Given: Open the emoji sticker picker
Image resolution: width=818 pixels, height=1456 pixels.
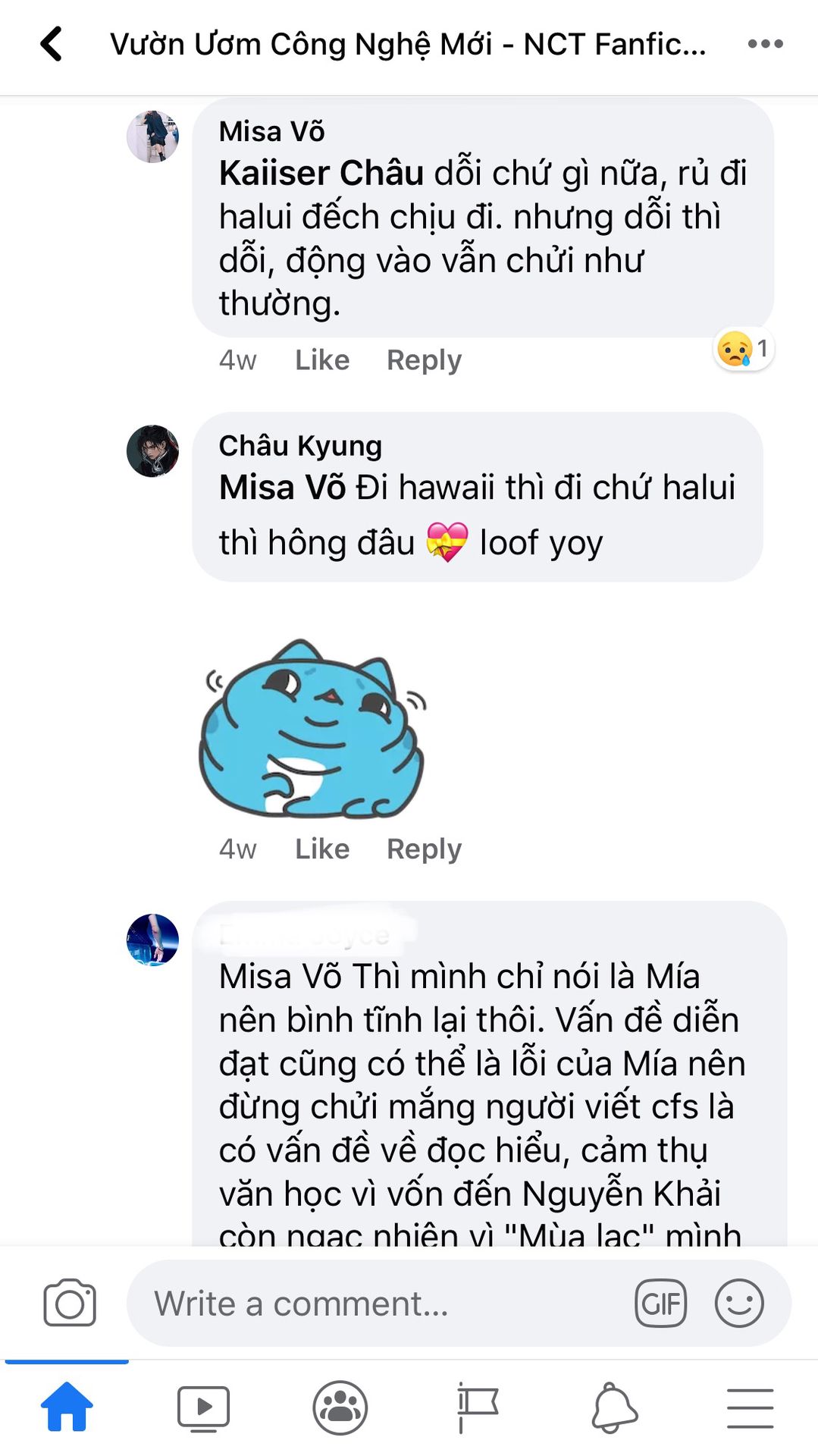Looking at the screenshot, I should tap(739, 1303).
